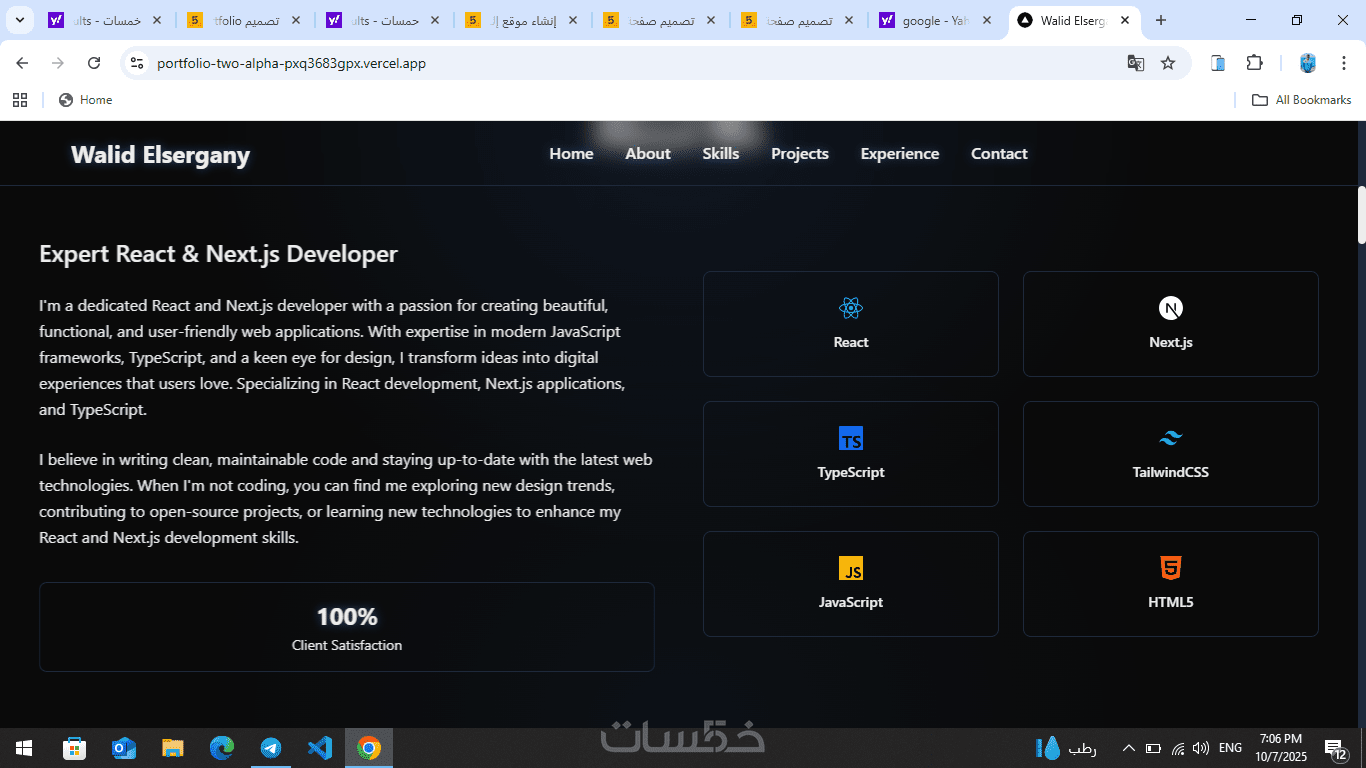Close the 'google - Yah' tab

pos(987,20)
